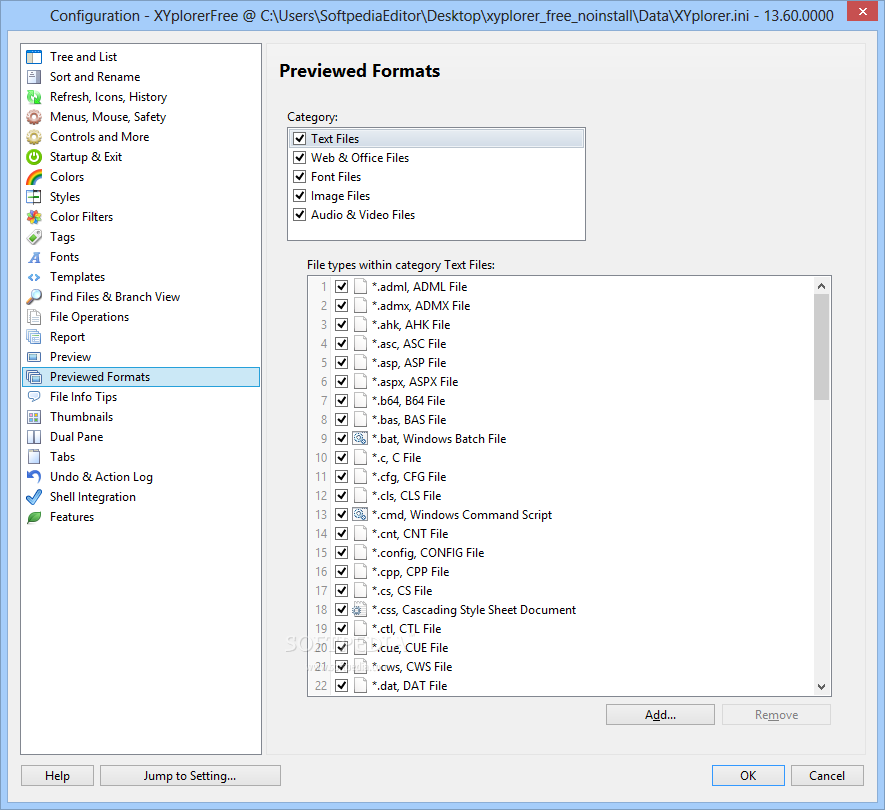Confirm with the OK button
The width and height of the screenshot is (885, 810).
click(x=748, y=776)
